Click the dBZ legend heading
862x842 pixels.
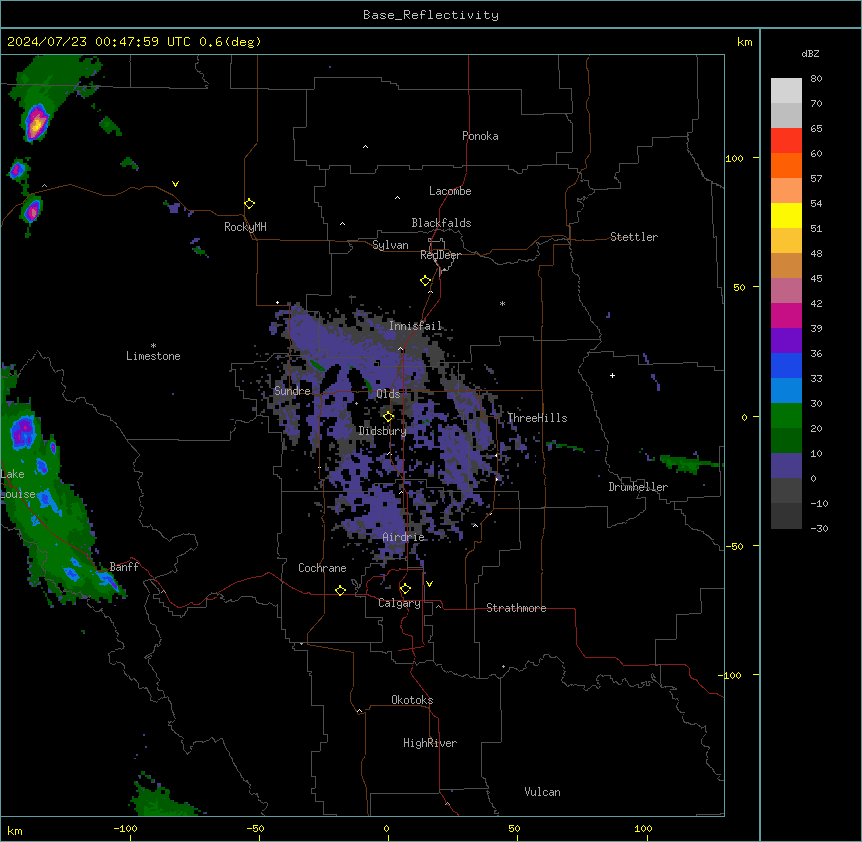810,54
